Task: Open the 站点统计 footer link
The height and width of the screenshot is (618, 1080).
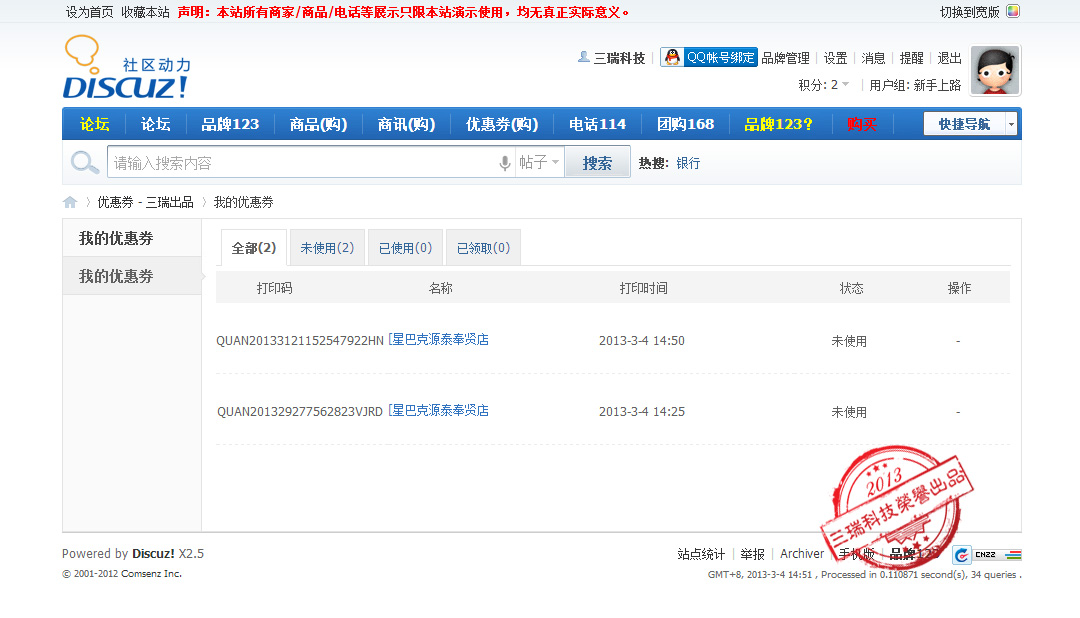Action: coord(700,554)
